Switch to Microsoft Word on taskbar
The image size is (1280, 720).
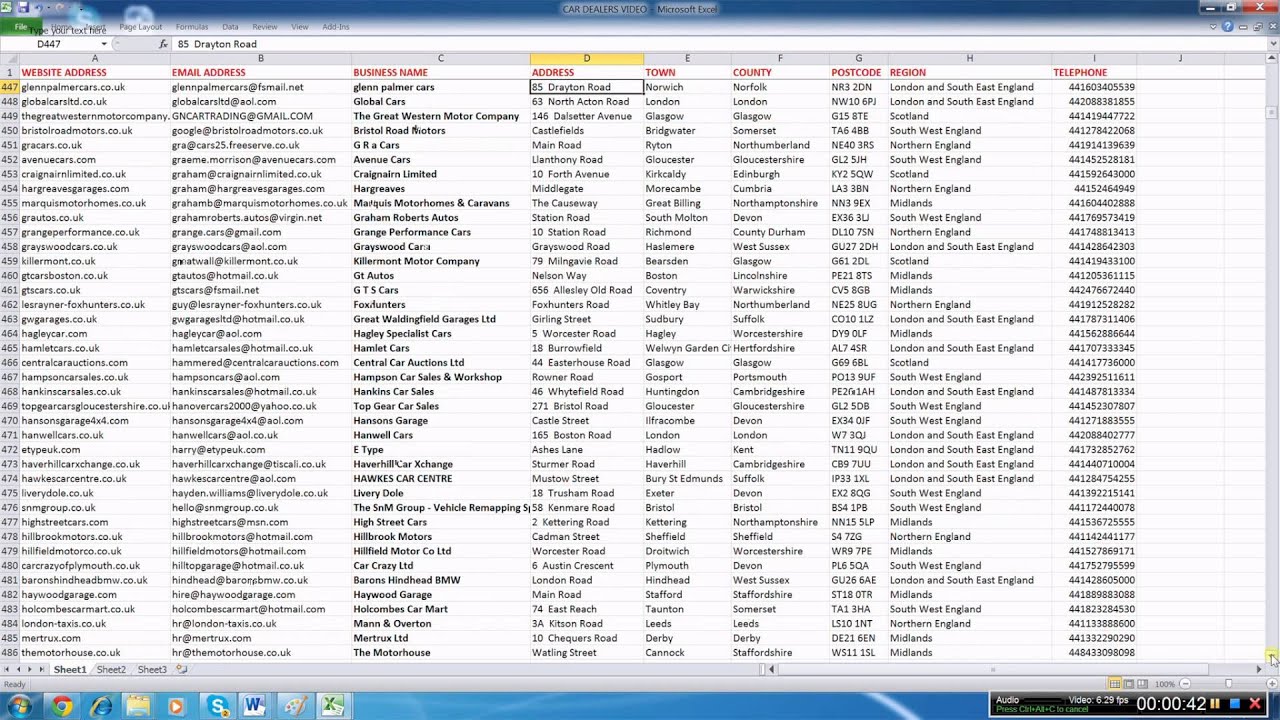(x=254, y=706)
